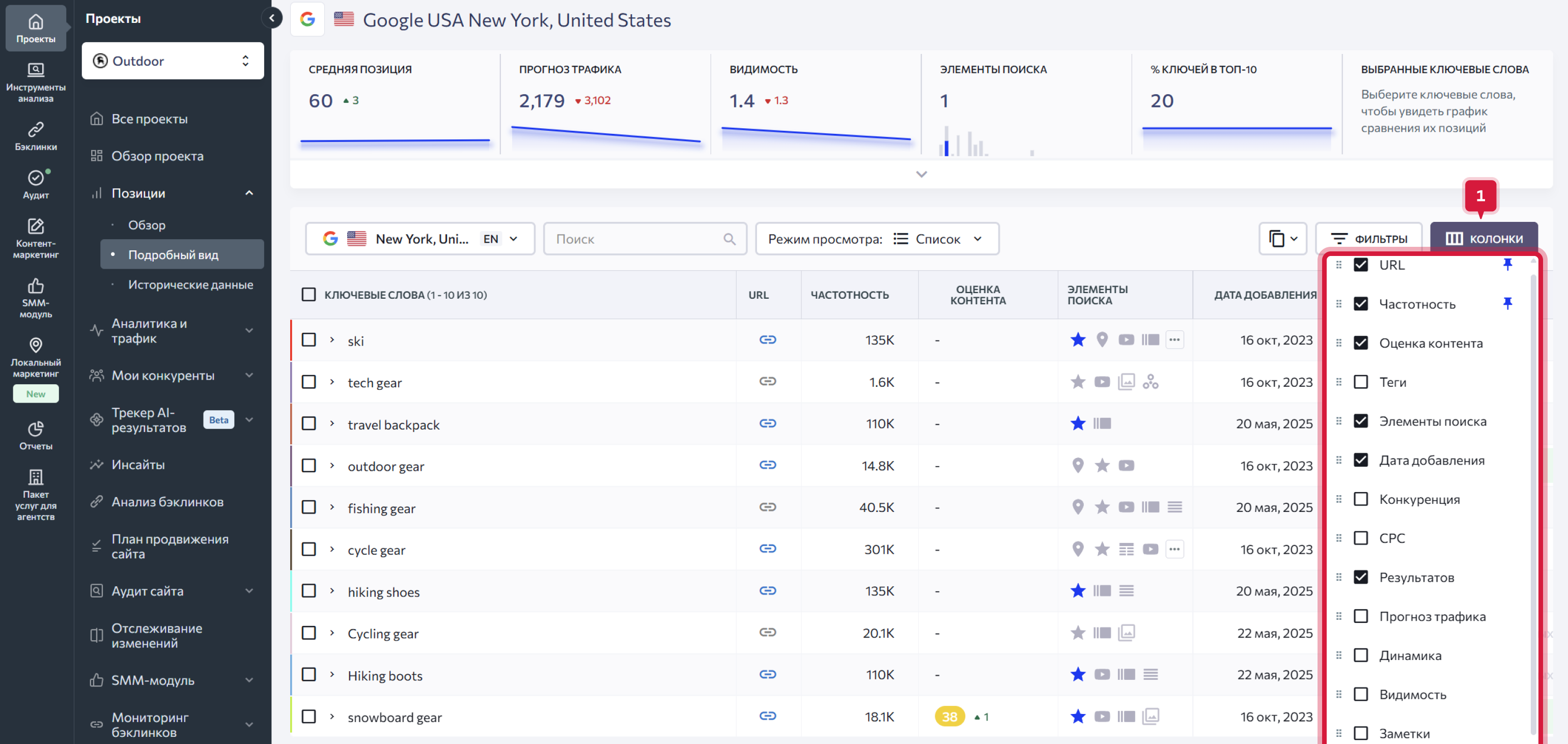Click the URL link icon for tech gear

768,382
